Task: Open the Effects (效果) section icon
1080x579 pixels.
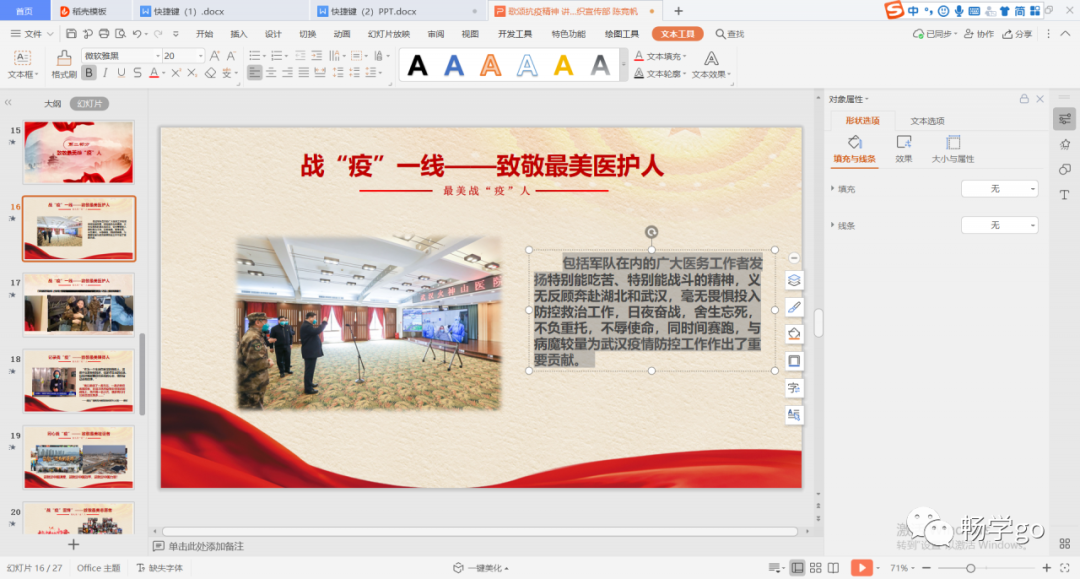Action: pyautogui.click(x=904, y=149)
